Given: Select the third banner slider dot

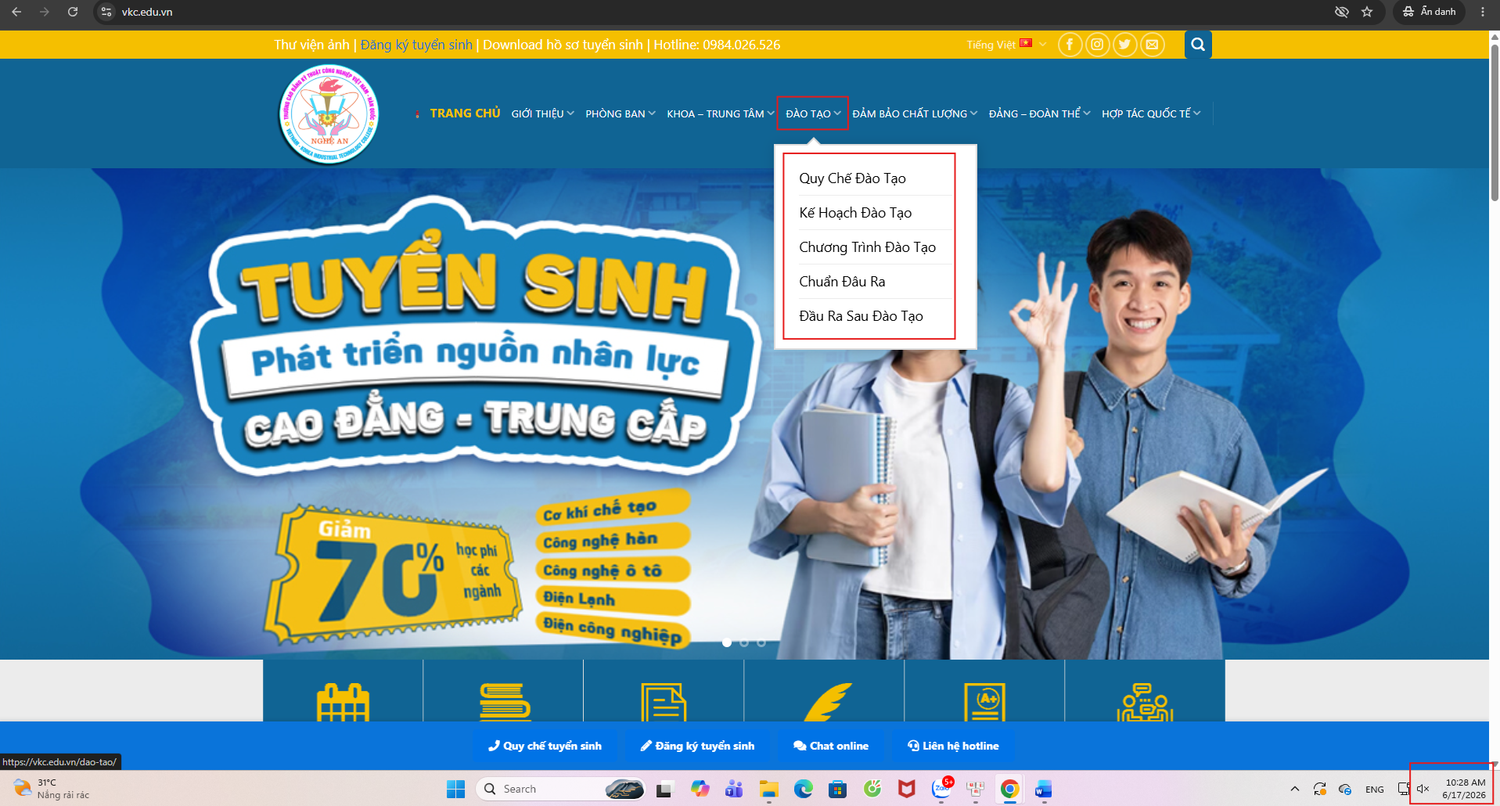Looking at the screenshot, I should coord(761,642).
